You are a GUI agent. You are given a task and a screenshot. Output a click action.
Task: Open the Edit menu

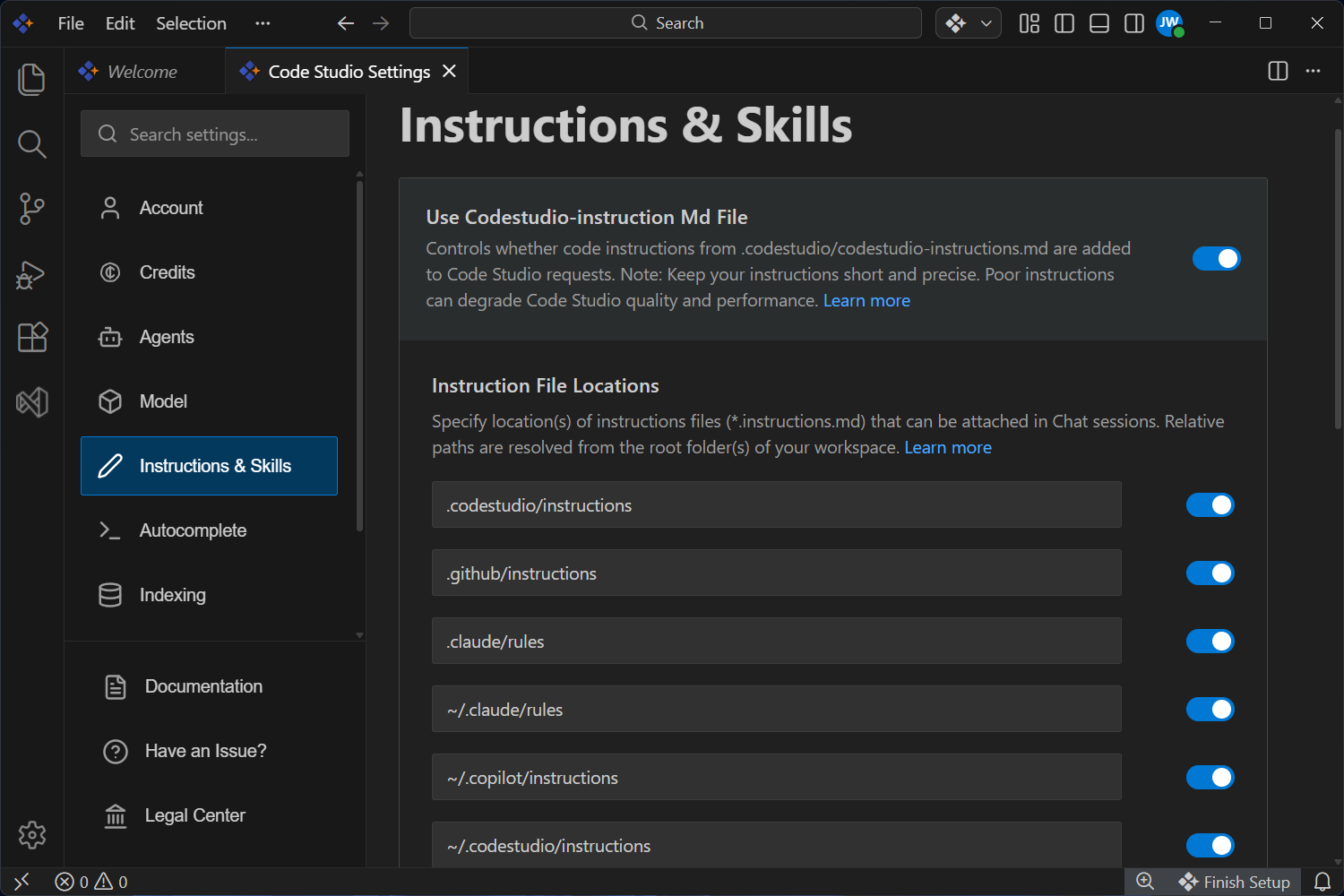(x=120, y=23)
